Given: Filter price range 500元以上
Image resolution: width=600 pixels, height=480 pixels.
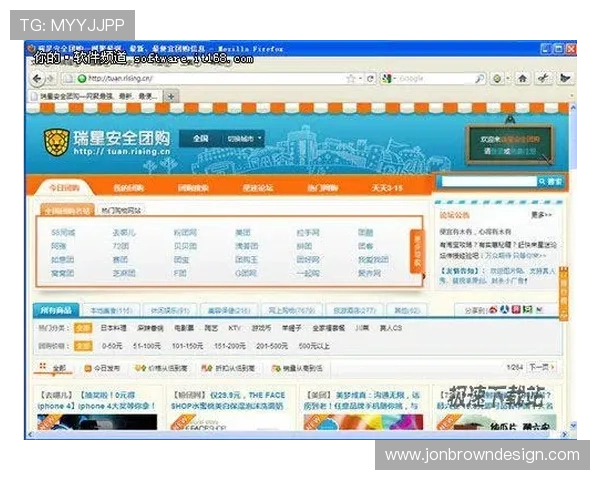Looking at the screenshot, I should coord(314,346).
